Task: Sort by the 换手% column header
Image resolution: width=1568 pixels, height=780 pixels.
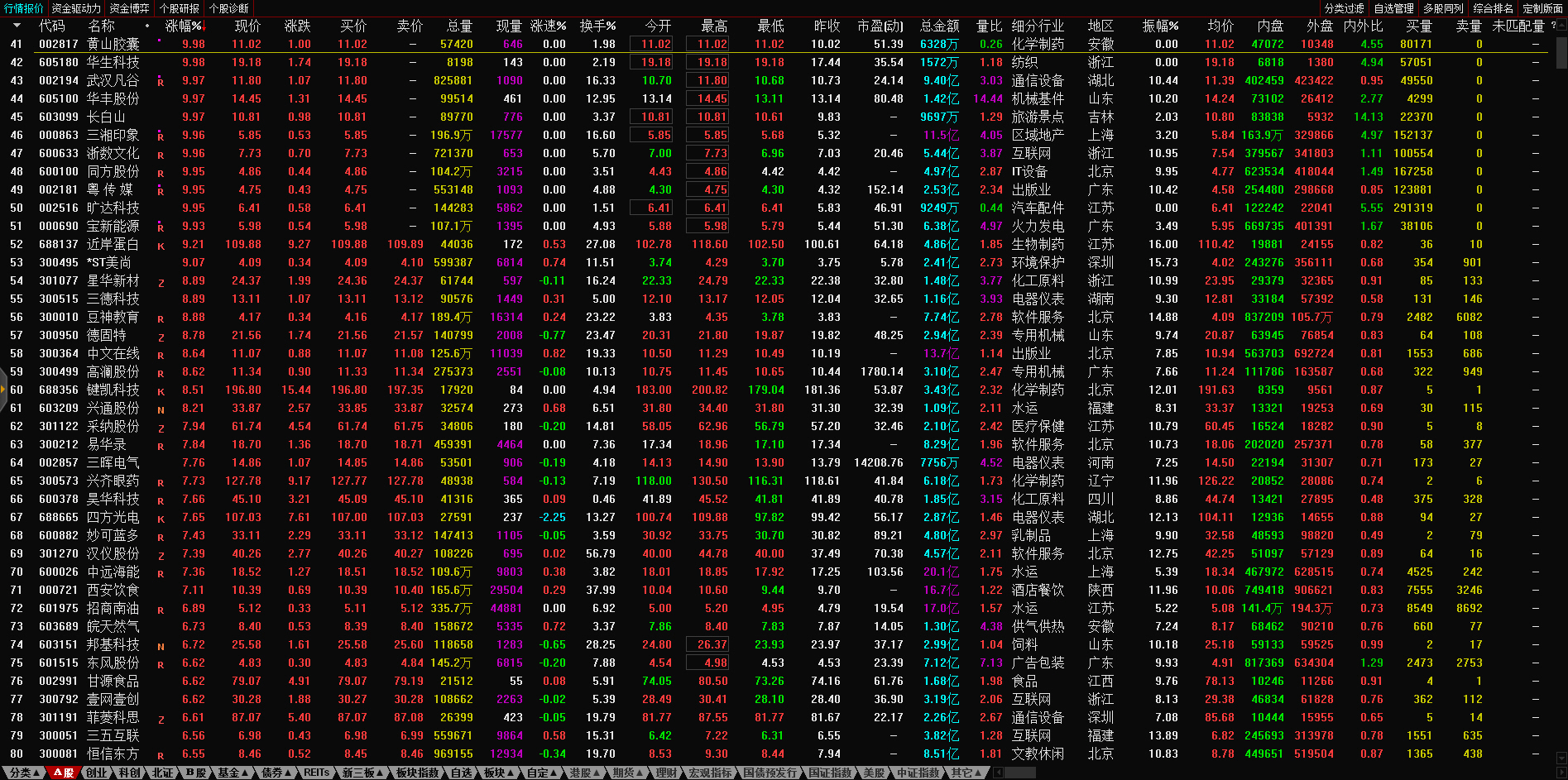Action: (597, 26)
